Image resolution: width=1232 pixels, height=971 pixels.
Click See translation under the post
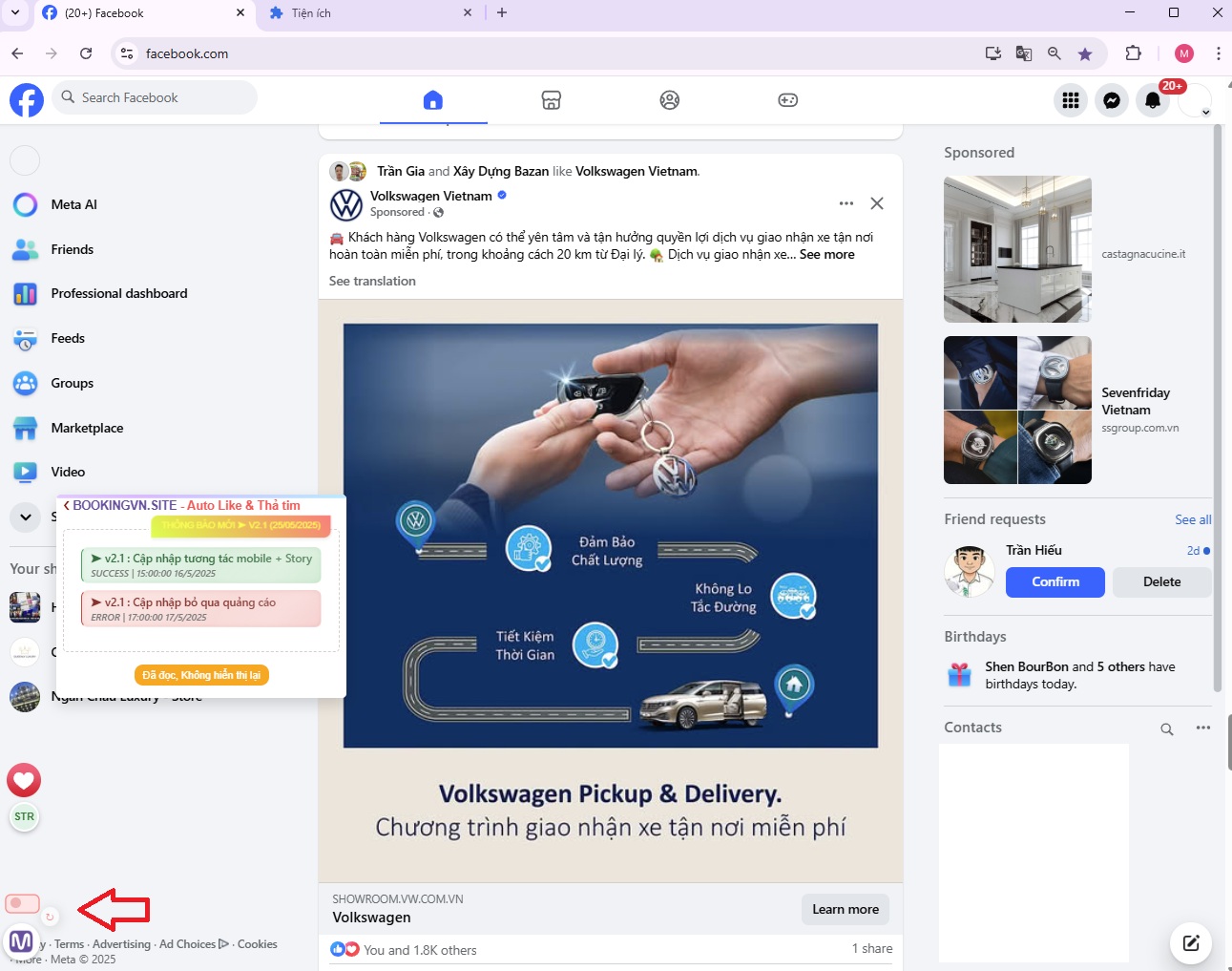click(372, 281)
